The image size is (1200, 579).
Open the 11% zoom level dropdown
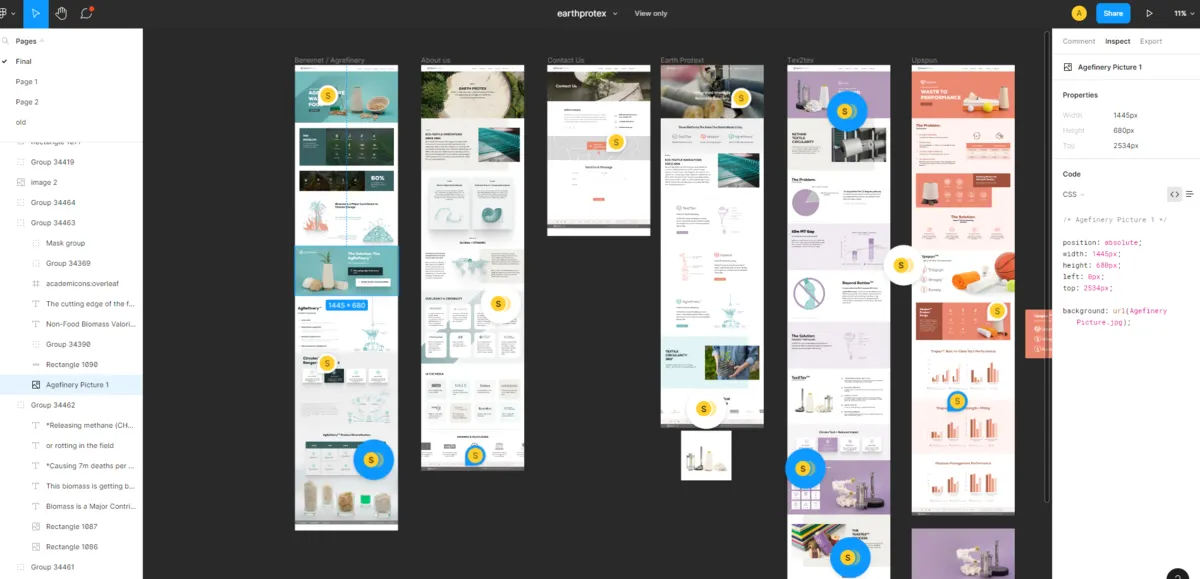click(1182, 13)
